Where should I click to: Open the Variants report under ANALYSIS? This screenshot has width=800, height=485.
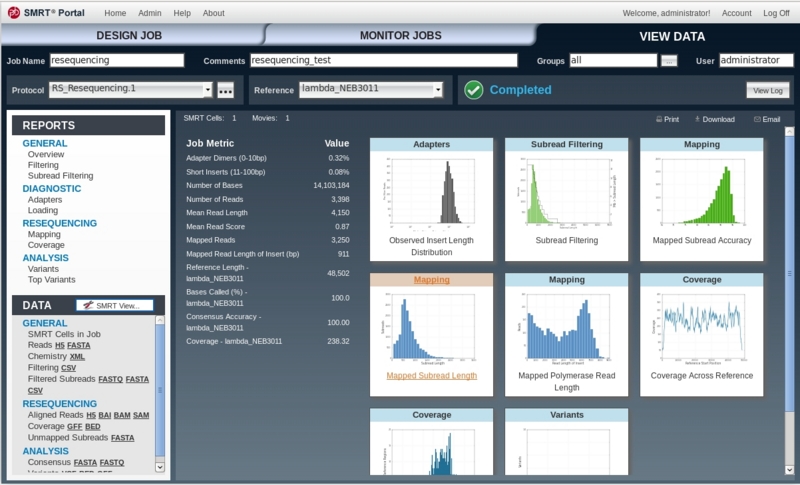(43, 269)
